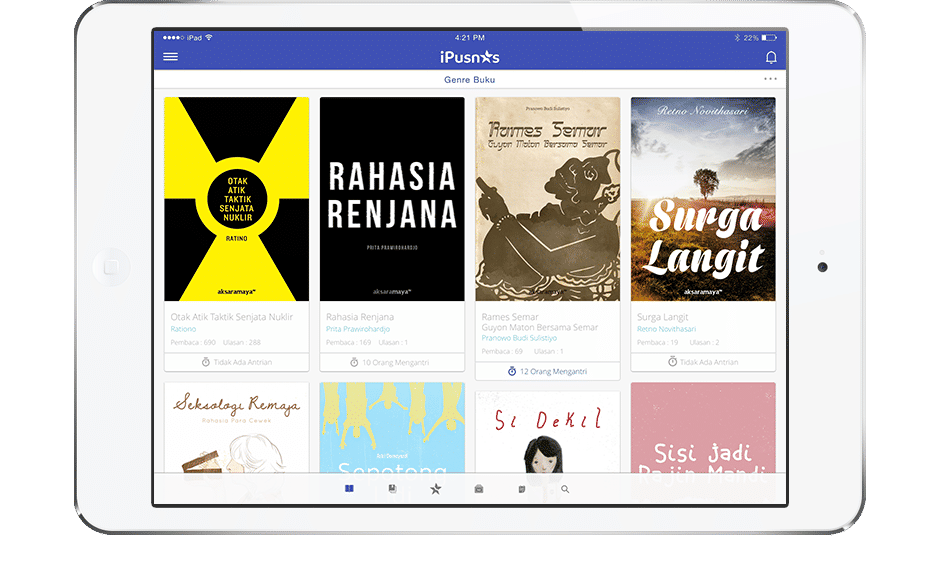Tap clock icon under Otak Atik Taktik Senjata Nuklir
Image resolution: width=937 pixels, height=573 pixels.
206,362
